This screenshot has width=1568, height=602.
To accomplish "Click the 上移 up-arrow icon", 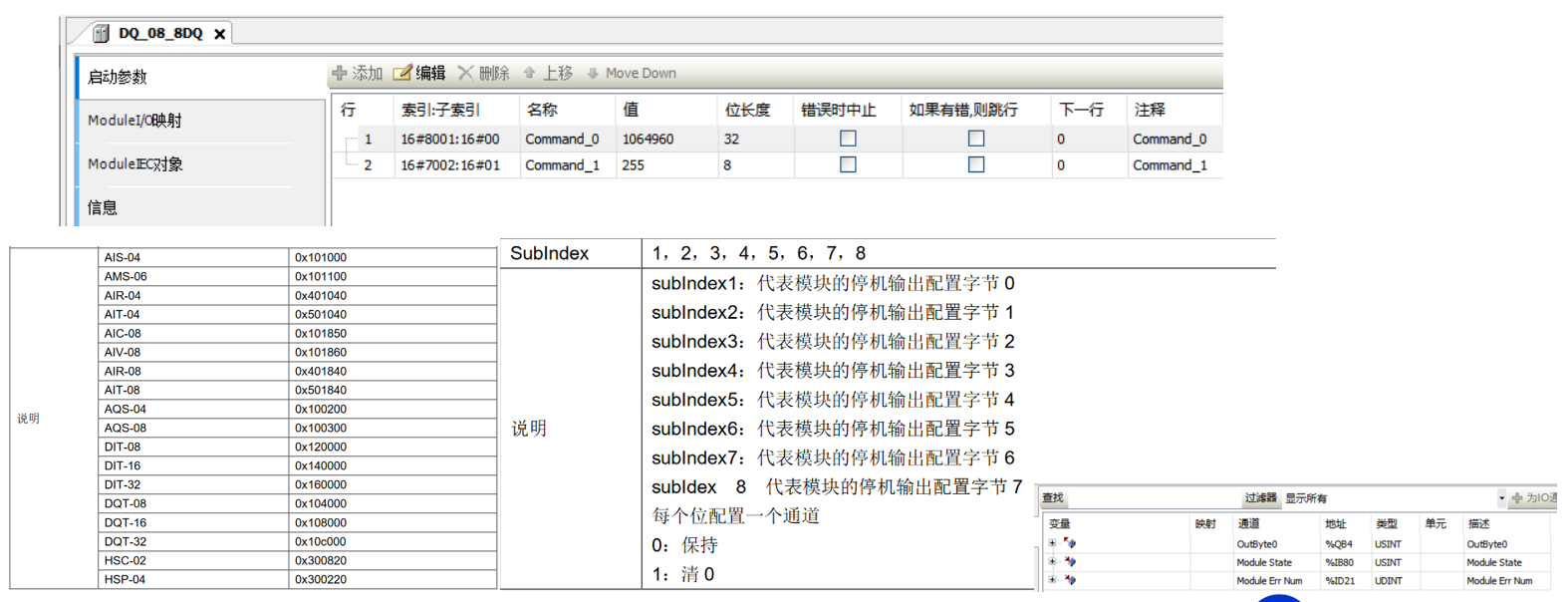I will (x=529, y=73).
